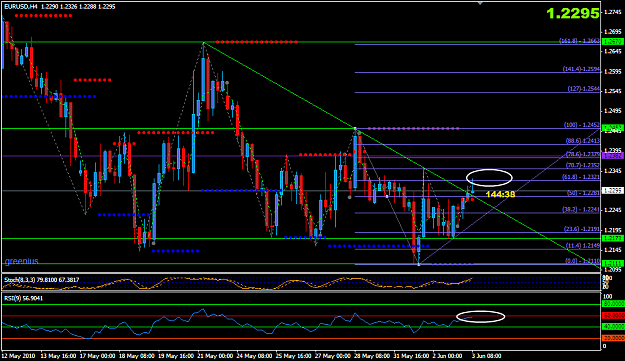The width and height of the screenshot is (625, 361).
Task: Click the green 40.0000 RSI level tag
Action: 613,327
